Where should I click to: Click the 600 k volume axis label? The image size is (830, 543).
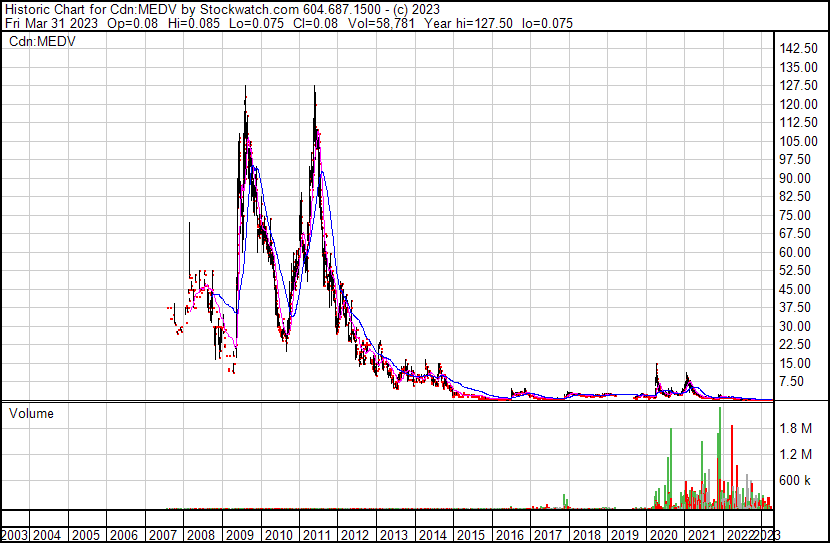(x=794, y=481)
